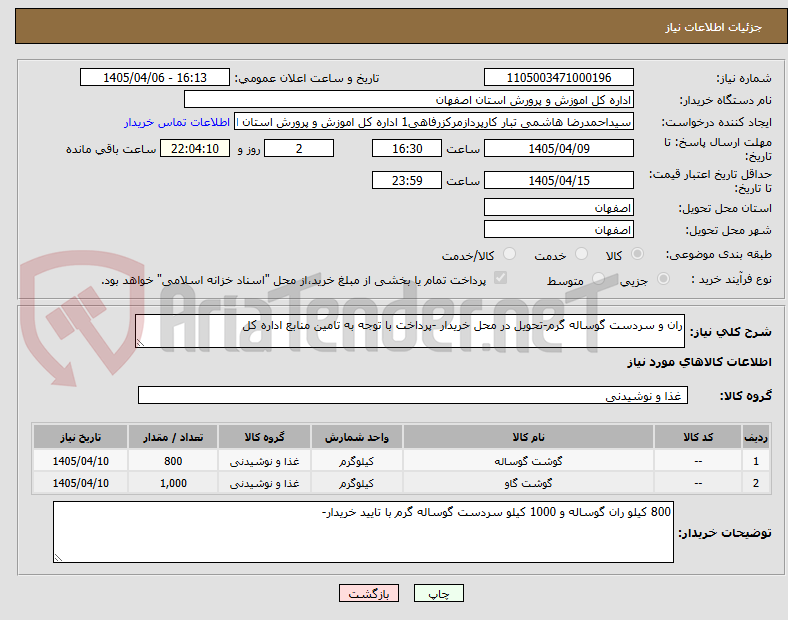The width and height of the screenshot is (788, 620).
Task: Click the چاپ print button
Action: point(439,593)
